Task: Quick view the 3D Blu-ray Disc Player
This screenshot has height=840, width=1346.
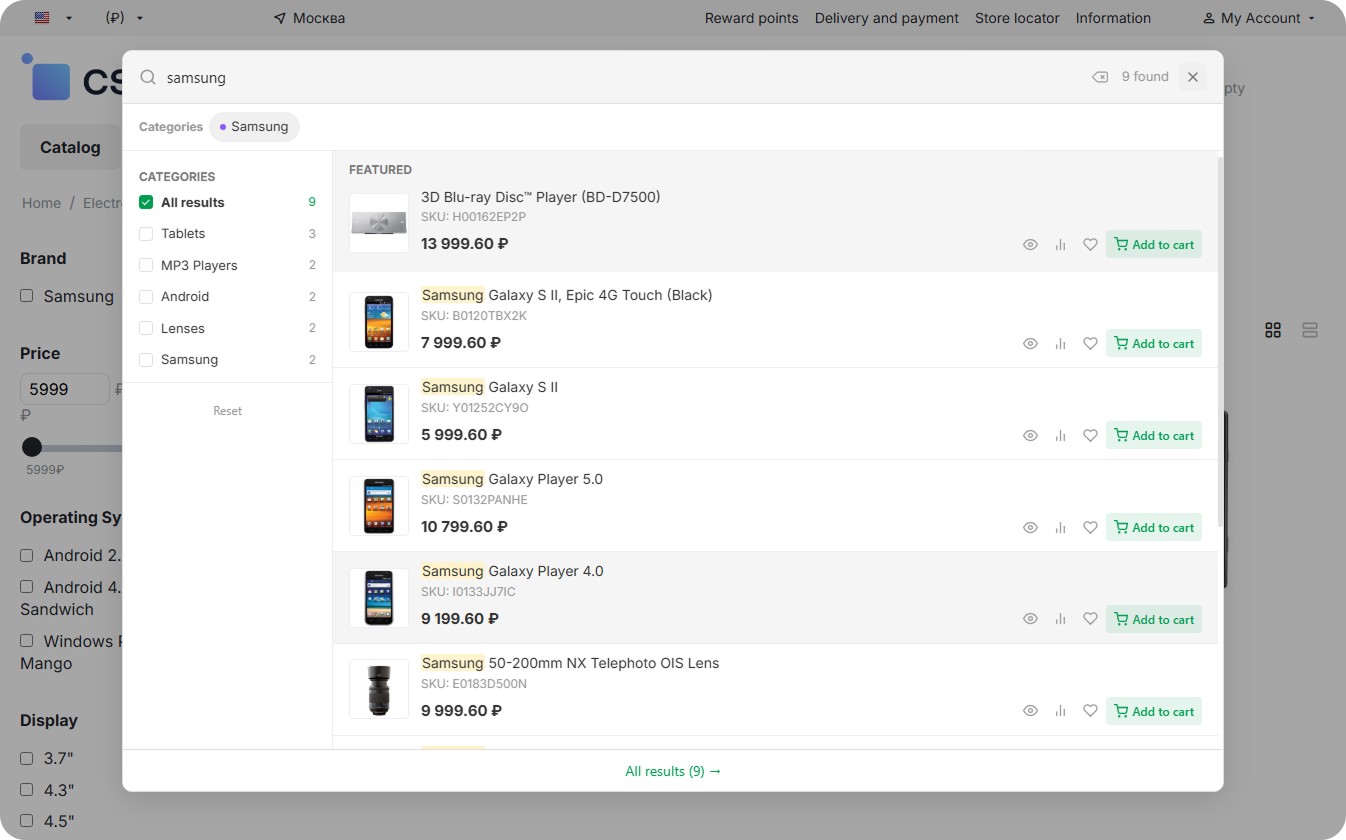Action: [1030, 245]
